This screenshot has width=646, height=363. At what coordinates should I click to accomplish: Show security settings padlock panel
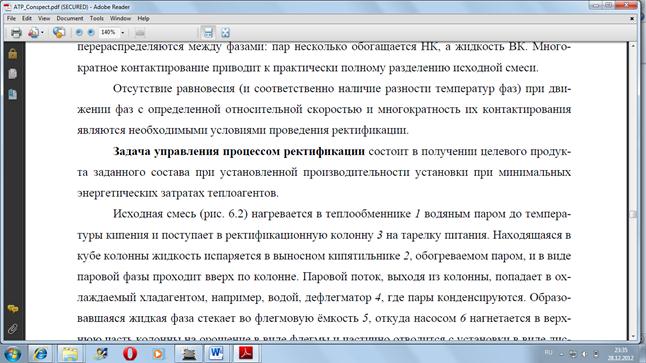click(13, 54)
